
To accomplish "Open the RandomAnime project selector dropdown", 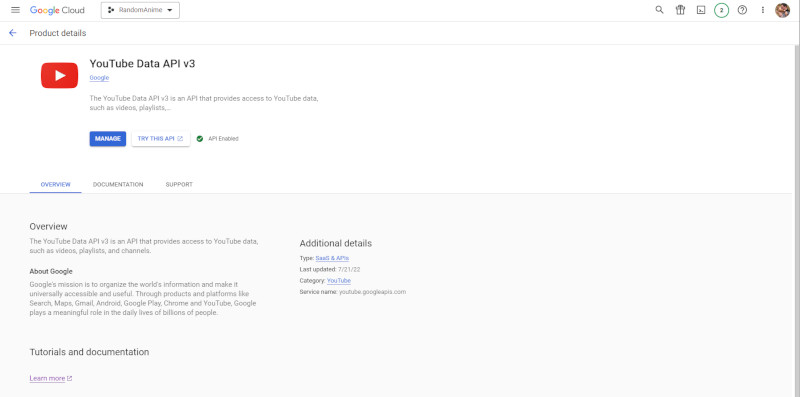I will tap(140, 10).
